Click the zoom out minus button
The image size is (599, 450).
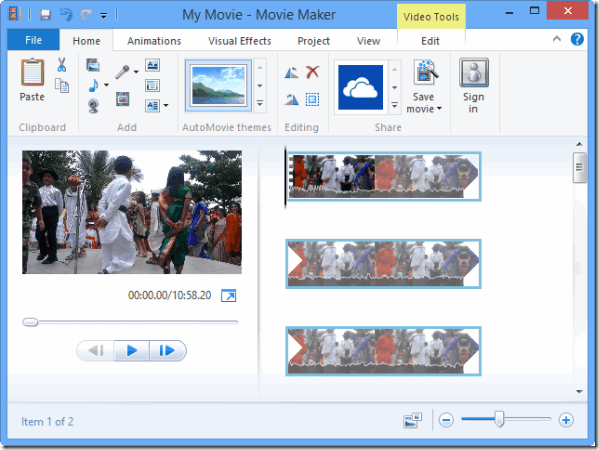(446, 420)
